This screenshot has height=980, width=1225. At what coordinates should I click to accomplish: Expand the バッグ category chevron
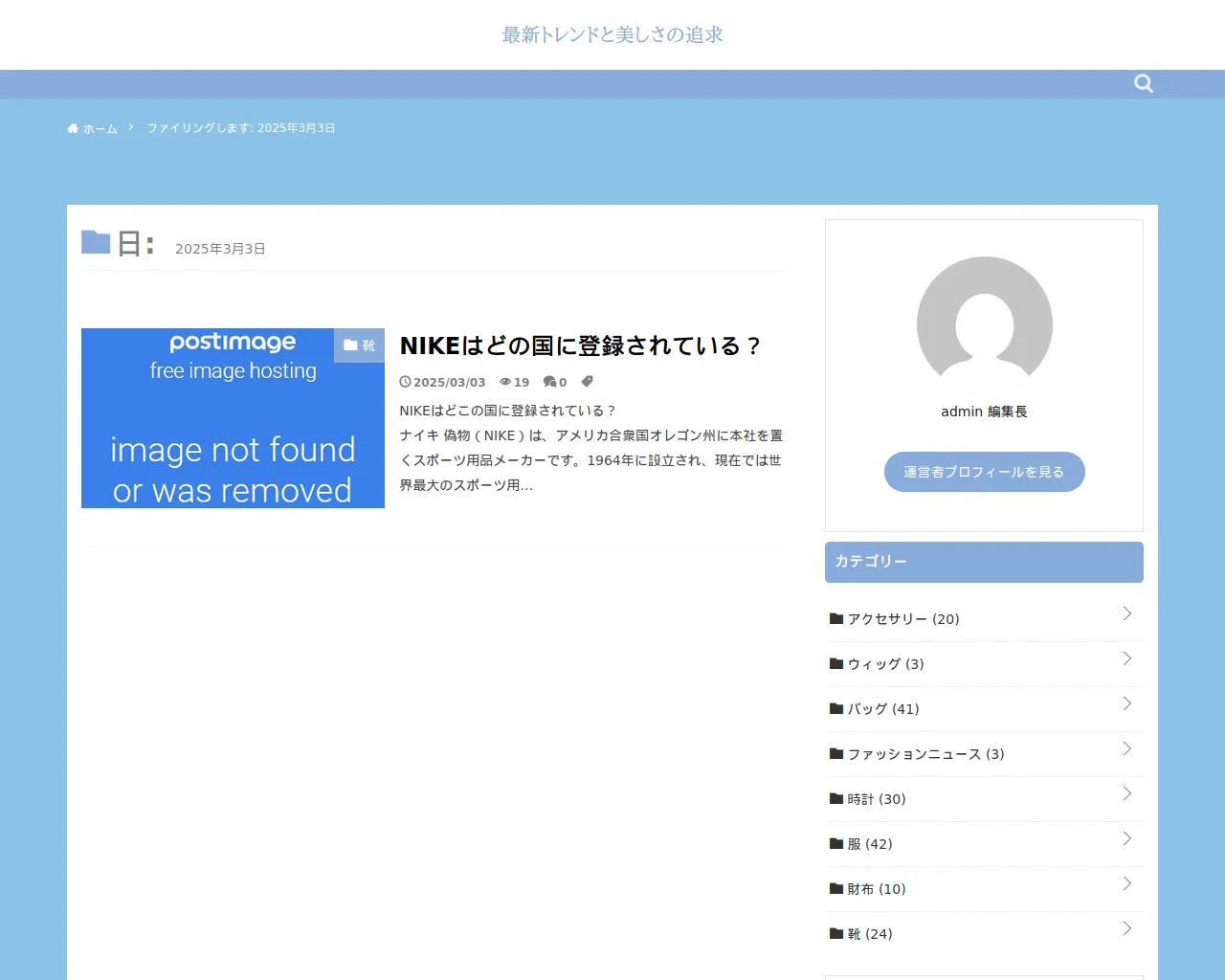(1126, 703)
